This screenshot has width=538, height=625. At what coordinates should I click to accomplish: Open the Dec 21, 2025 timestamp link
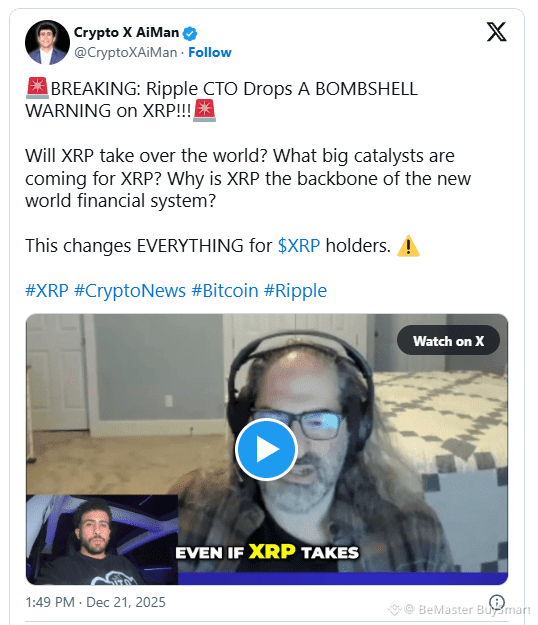tap(95, 602)
